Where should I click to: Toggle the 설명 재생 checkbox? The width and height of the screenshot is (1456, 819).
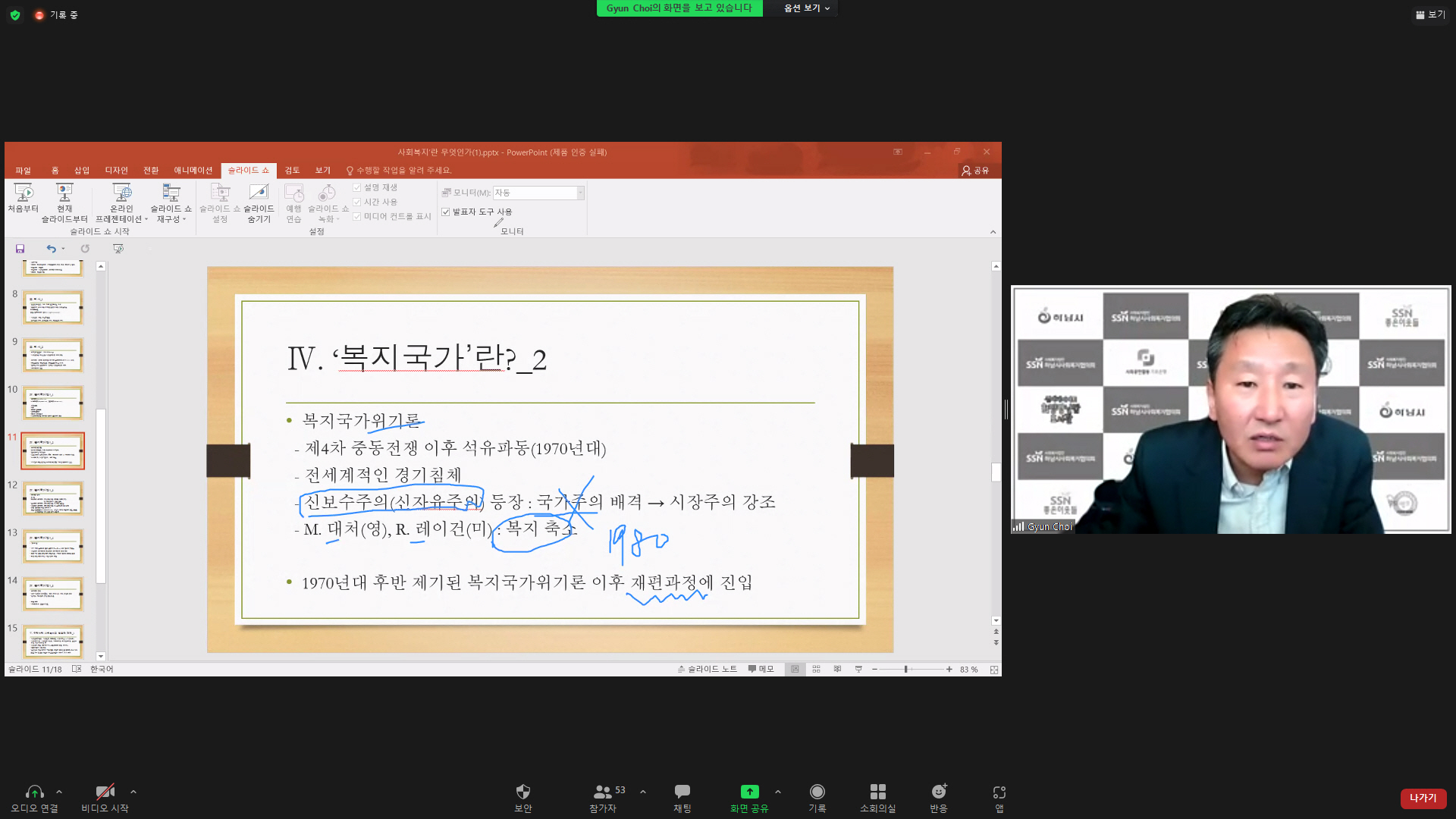pos(357,187)
